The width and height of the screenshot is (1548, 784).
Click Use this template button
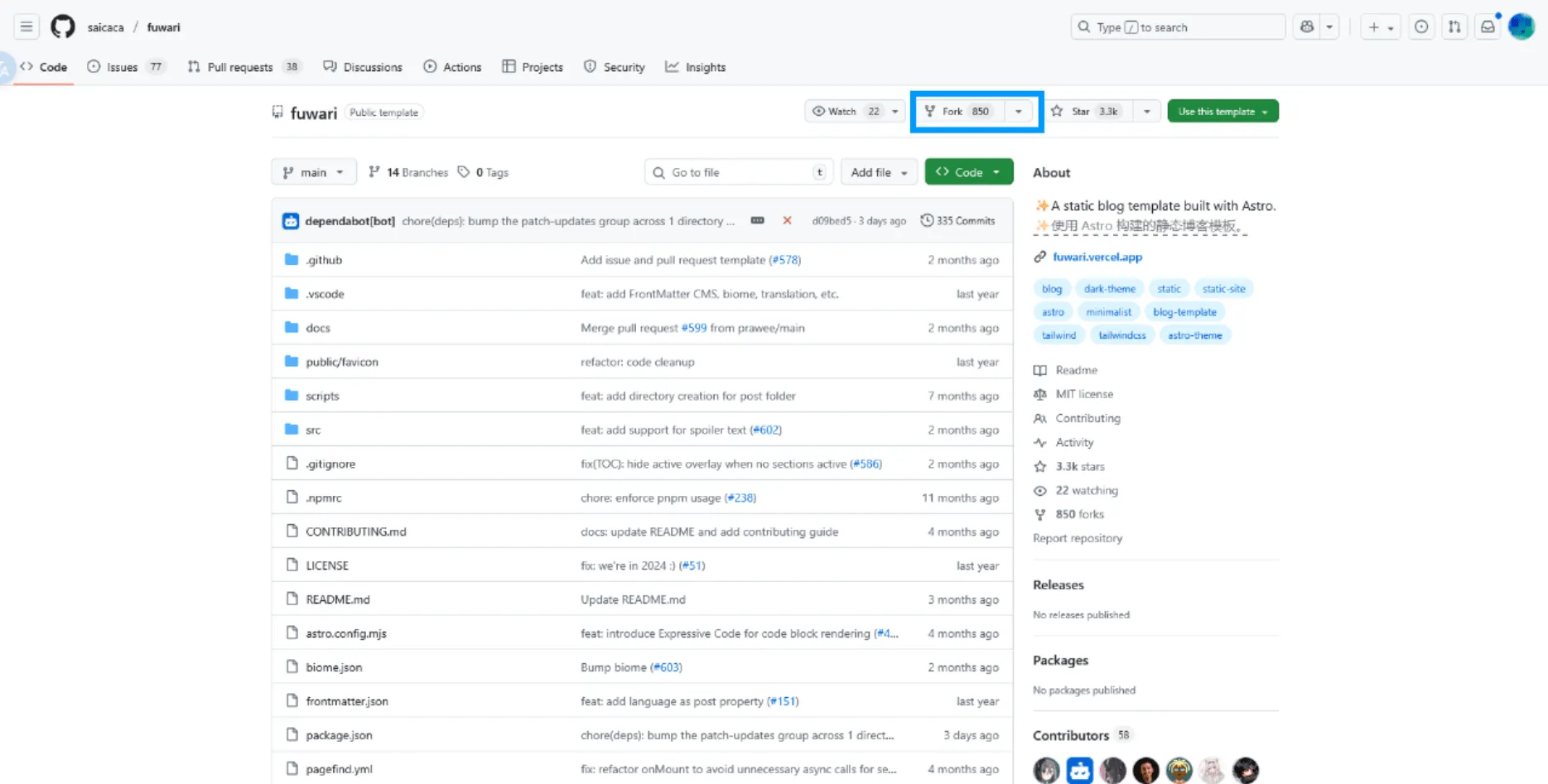point(1216,112)
